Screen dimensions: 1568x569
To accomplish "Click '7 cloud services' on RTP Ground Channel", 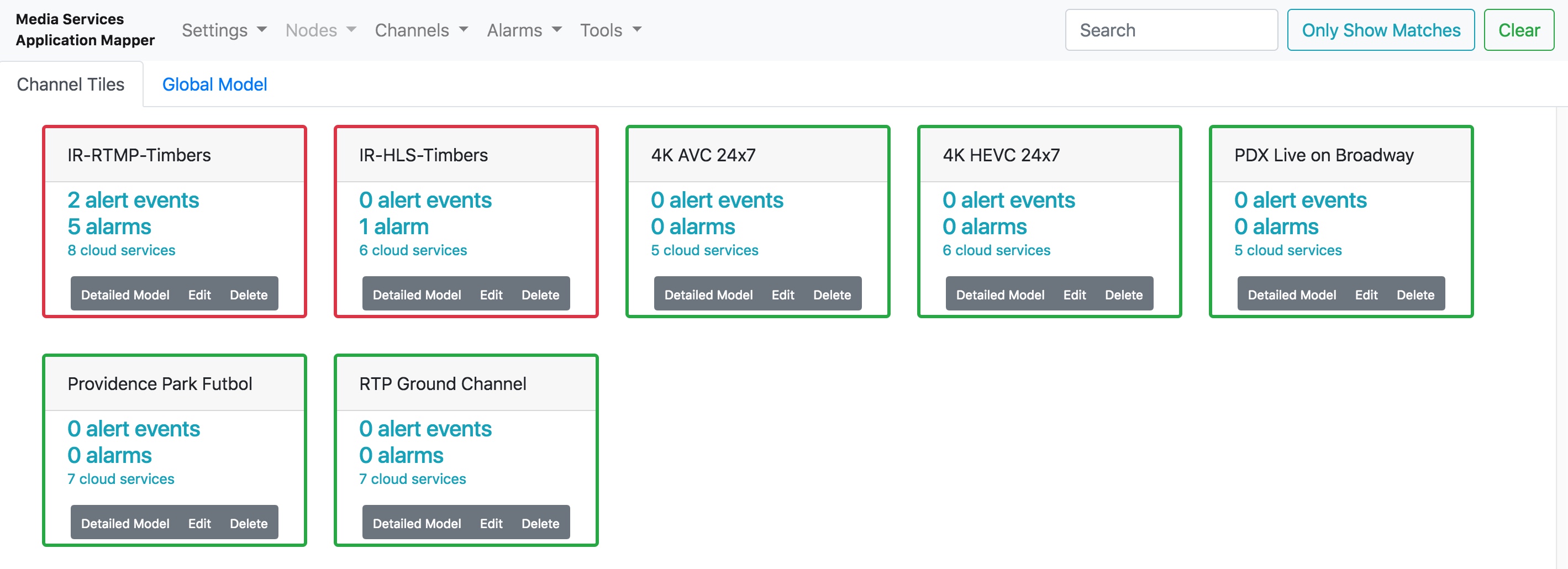I will point(412,479).
